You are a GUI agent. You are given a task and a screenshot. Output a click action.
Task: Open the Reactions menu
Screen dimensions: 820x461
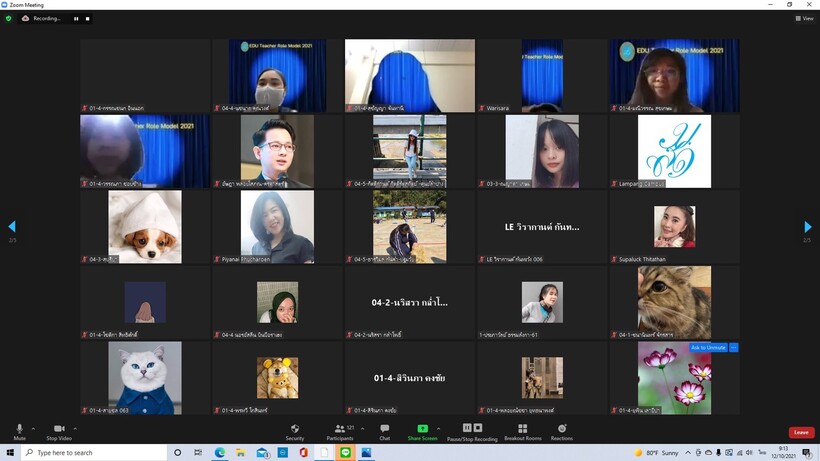coord(562,429)
